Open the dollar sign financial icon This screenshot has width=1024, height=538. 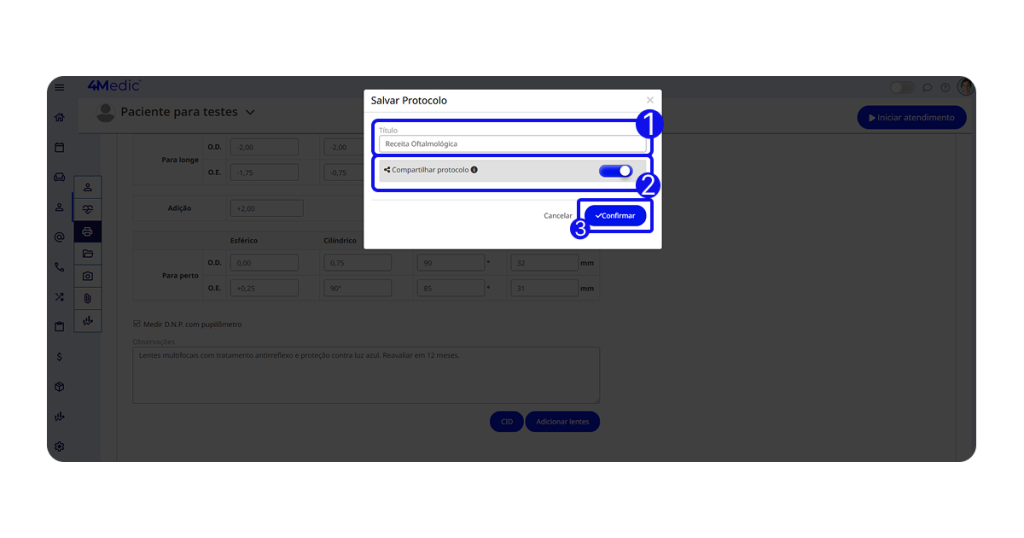coord(59,356)
